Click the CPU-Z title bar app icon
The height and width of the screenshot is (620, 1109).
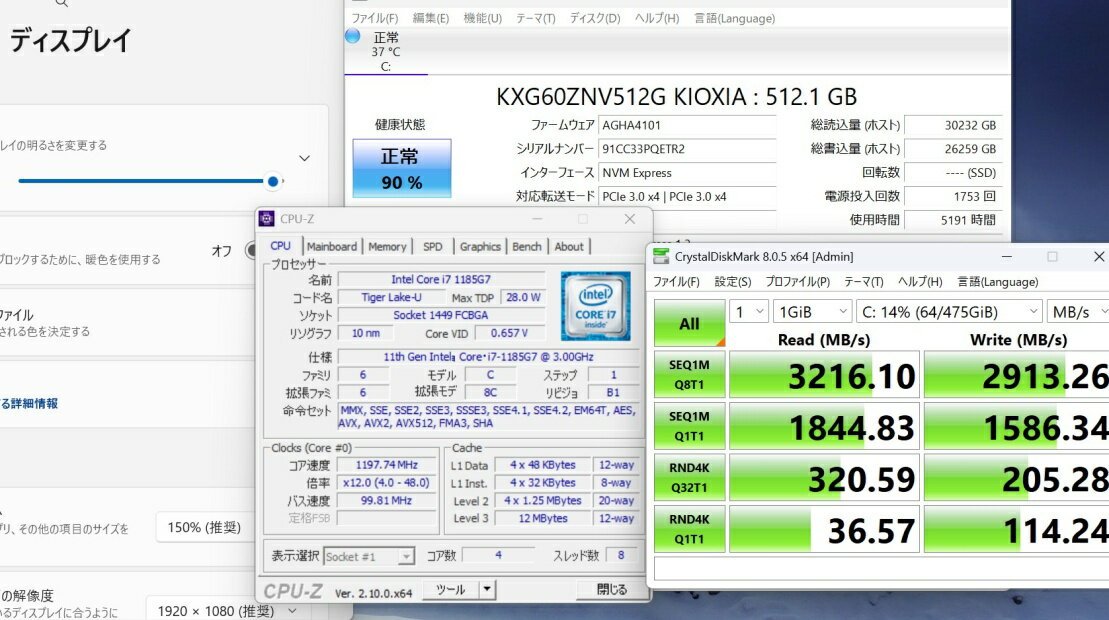pos(267,219)
